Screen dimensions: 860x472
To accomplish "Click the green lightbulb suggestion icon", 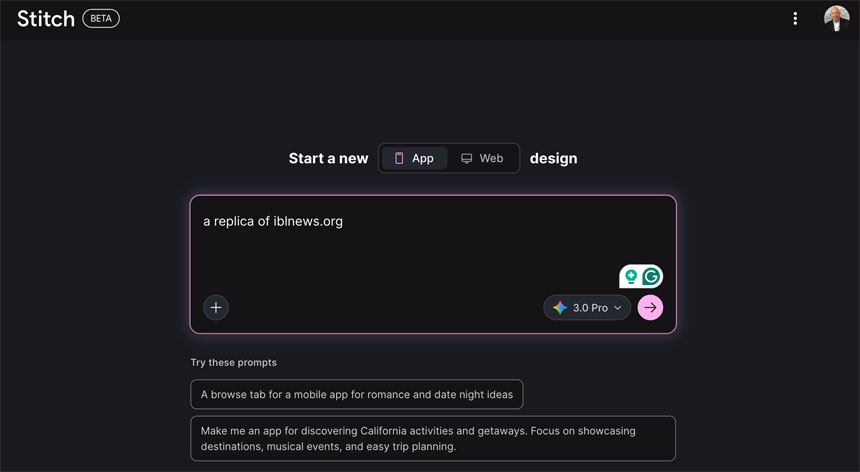I will click(x=631, y=277).
